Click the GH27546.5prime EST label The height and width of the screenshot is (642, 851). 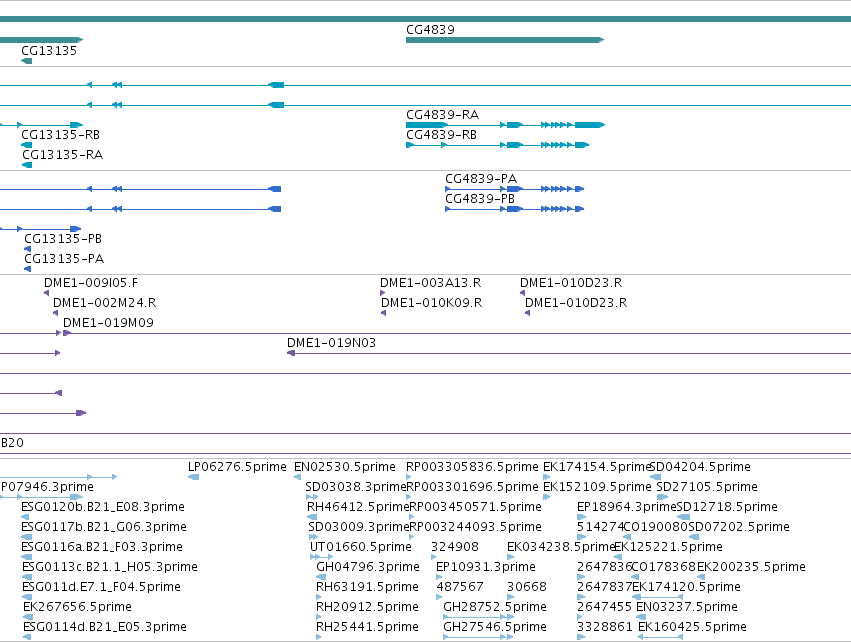click(495, 627)
